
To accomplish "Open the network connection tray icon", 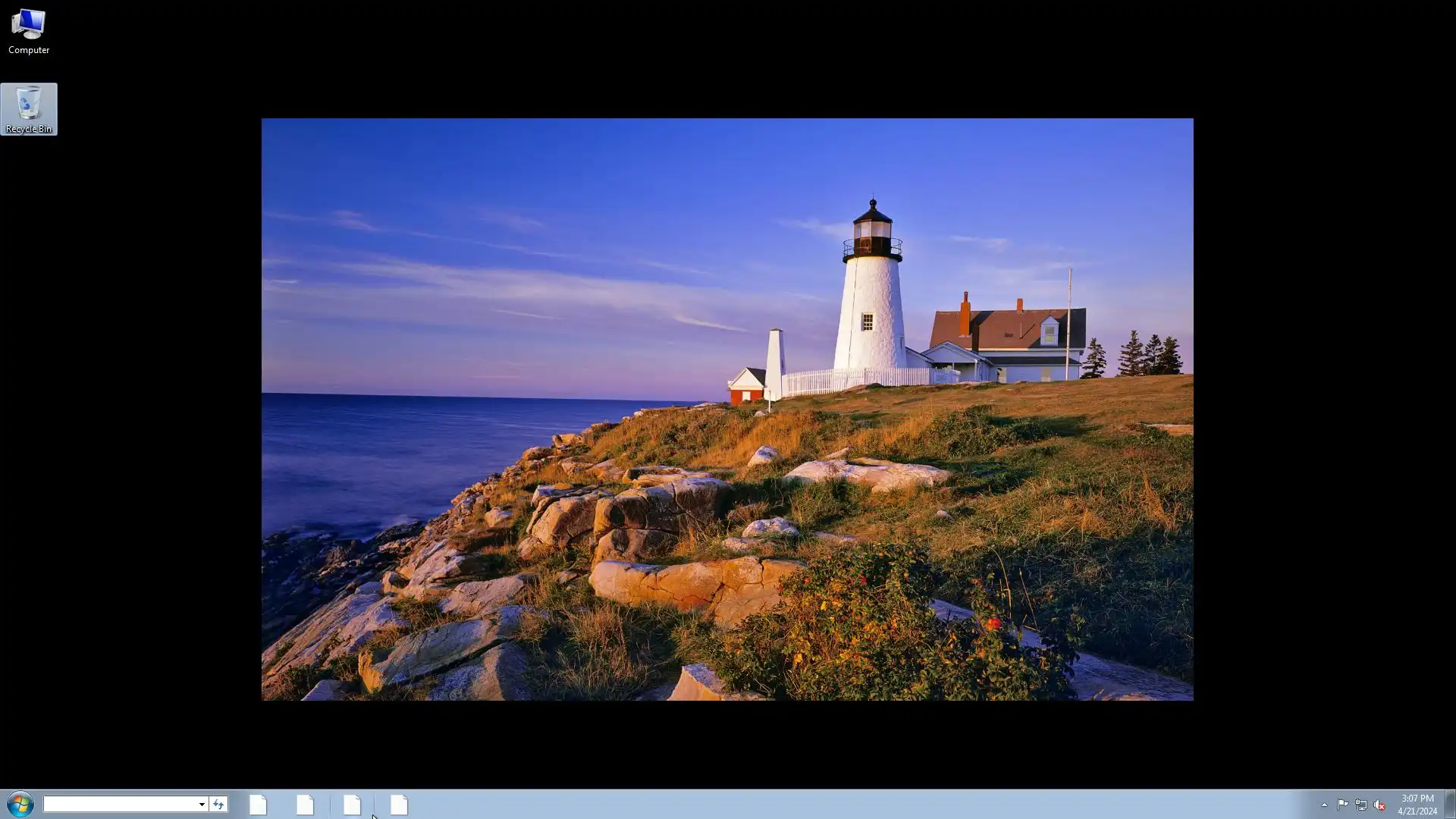I will (1361, 805).
